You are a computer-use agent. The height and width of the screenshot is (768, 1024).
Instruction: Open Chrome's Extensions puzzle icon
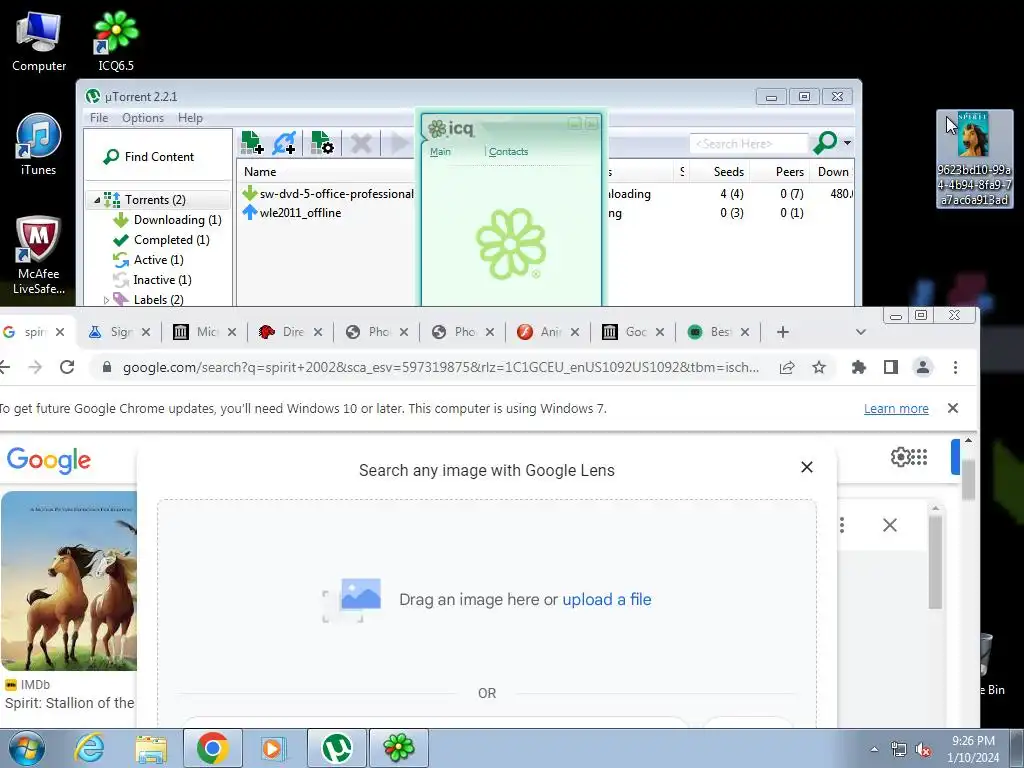click(x=859, y=367)
